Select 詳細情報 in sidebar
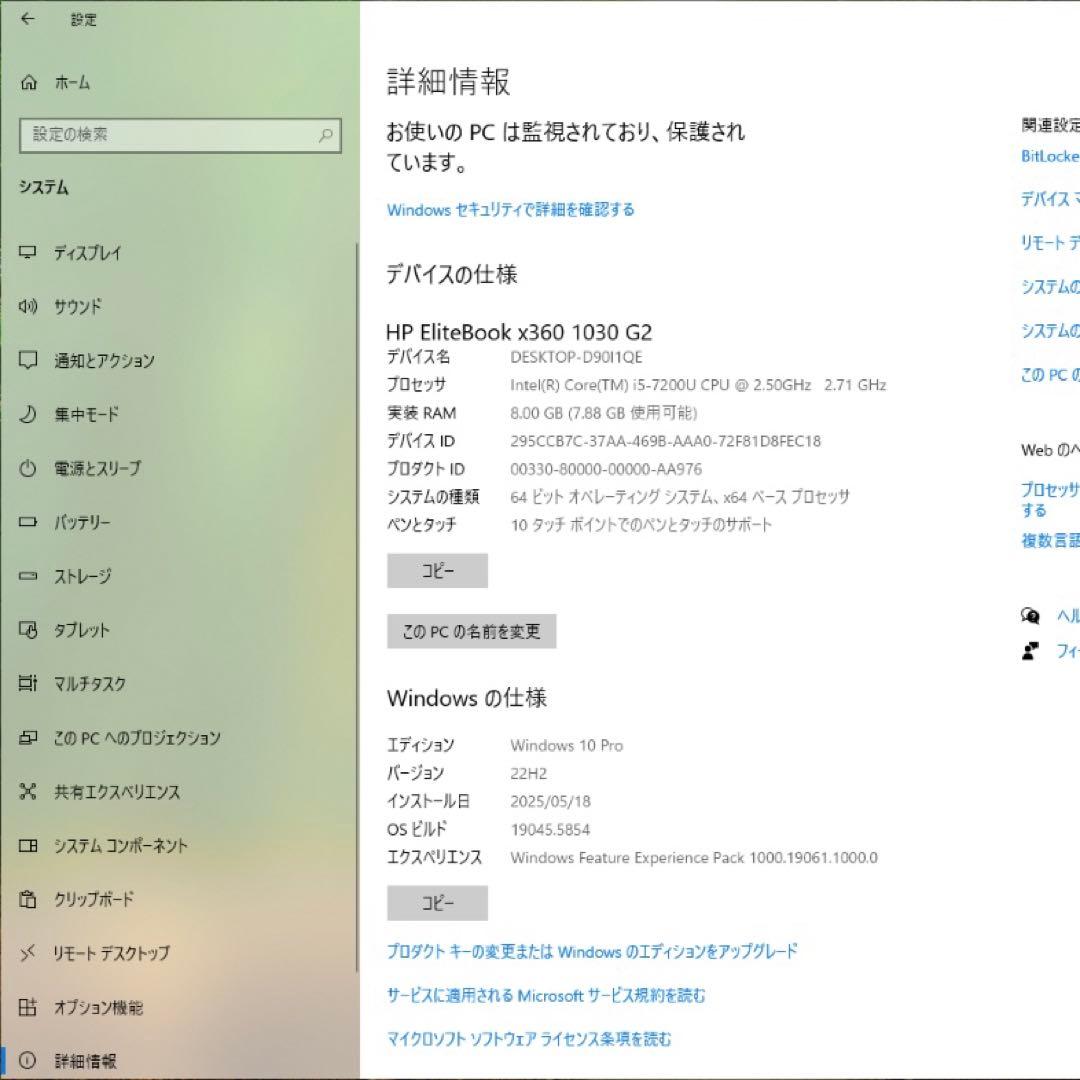The height and width of the screenshot is (1080, 1080). point(84,1062)
